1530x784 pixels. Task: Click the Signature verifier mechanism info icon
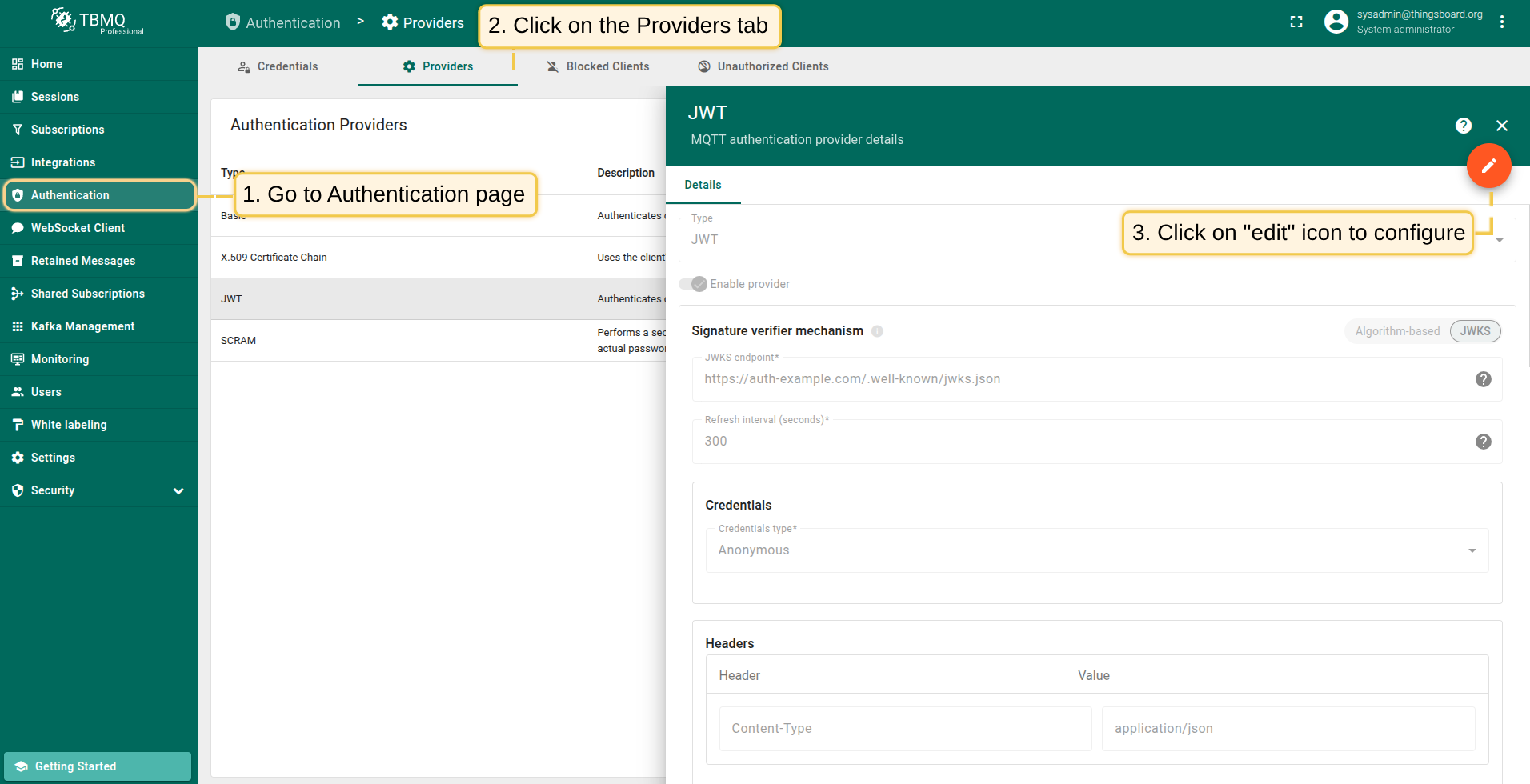[877, 331]
